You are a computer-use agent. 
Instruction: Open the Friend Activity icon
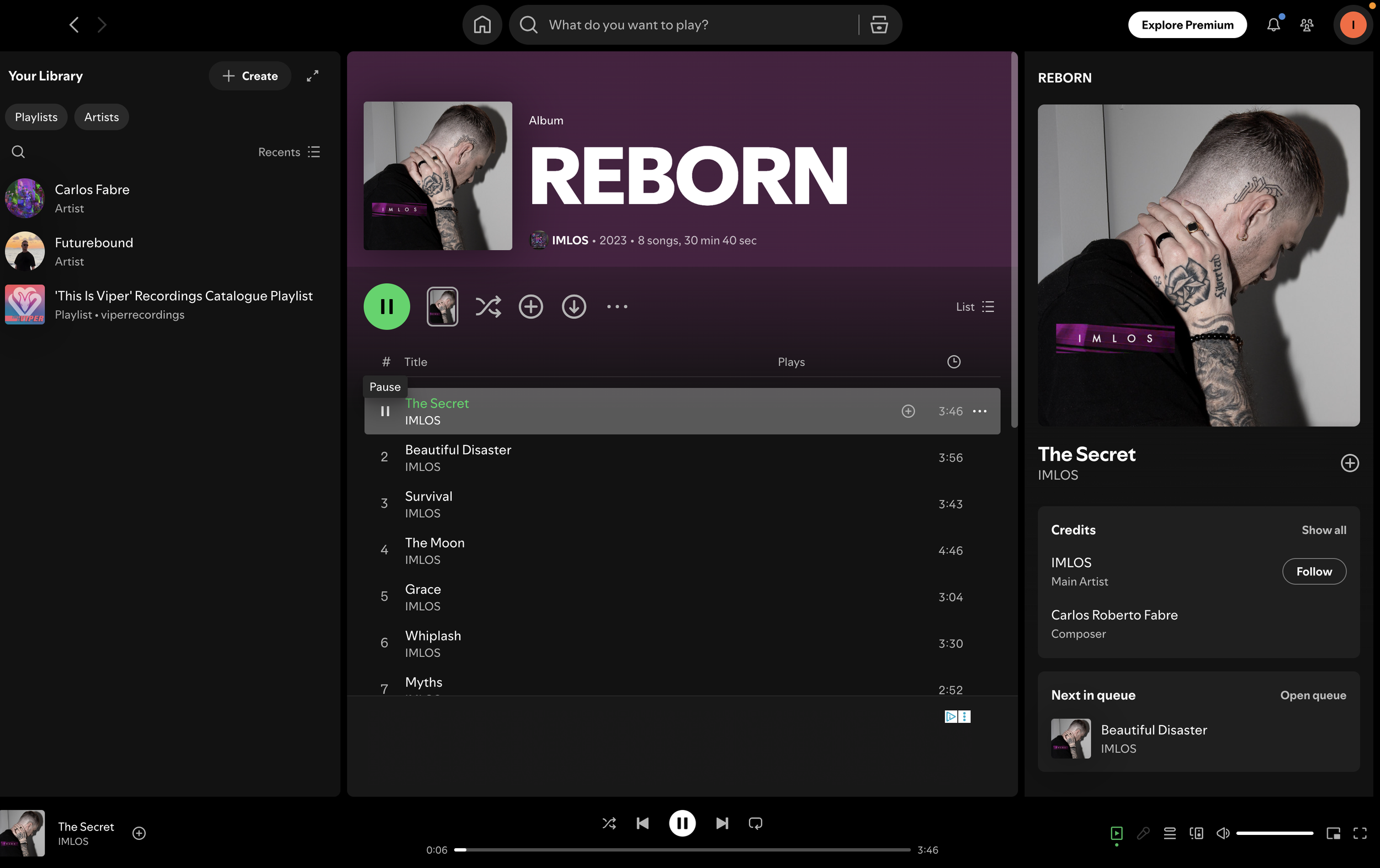click(x=1307, y=25)
